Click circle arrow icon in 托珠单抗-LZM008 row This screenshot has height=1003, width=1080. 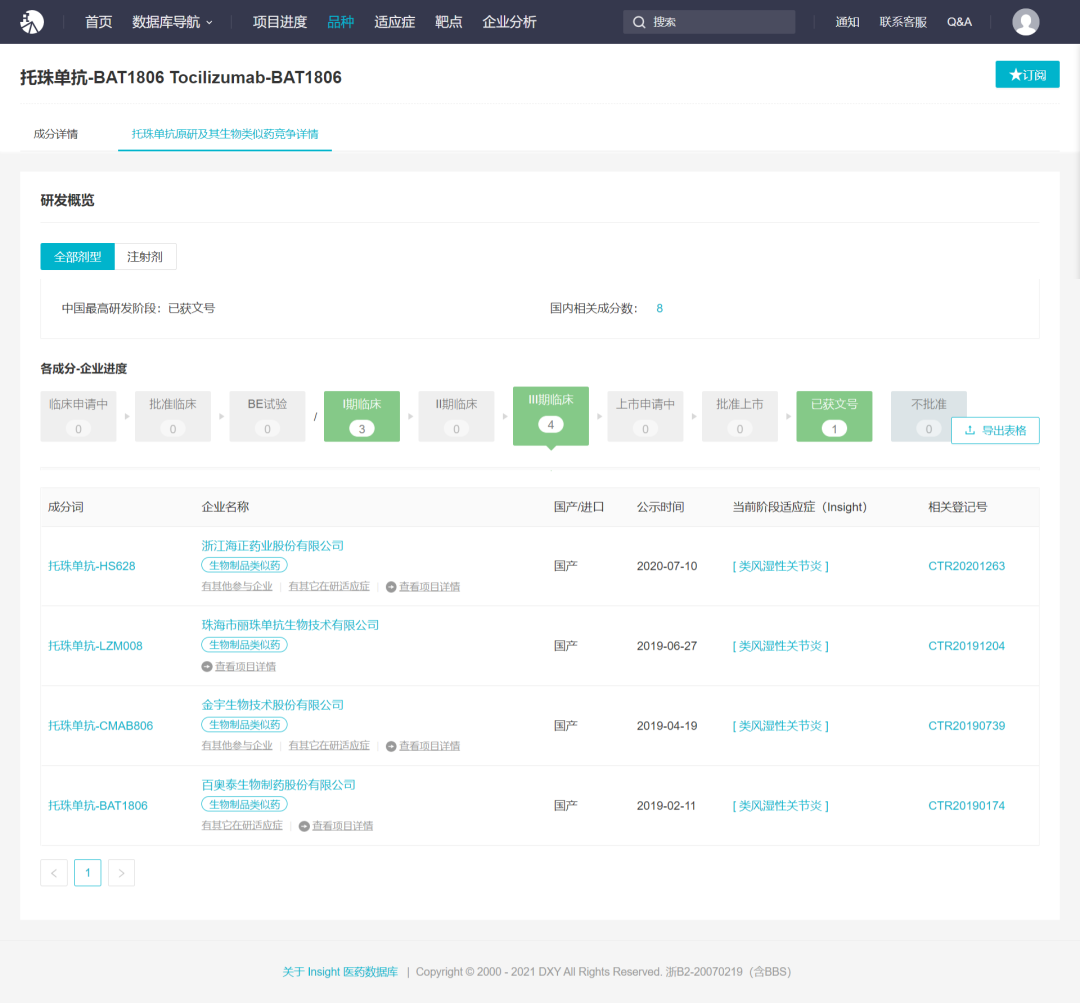coord(207,667)
